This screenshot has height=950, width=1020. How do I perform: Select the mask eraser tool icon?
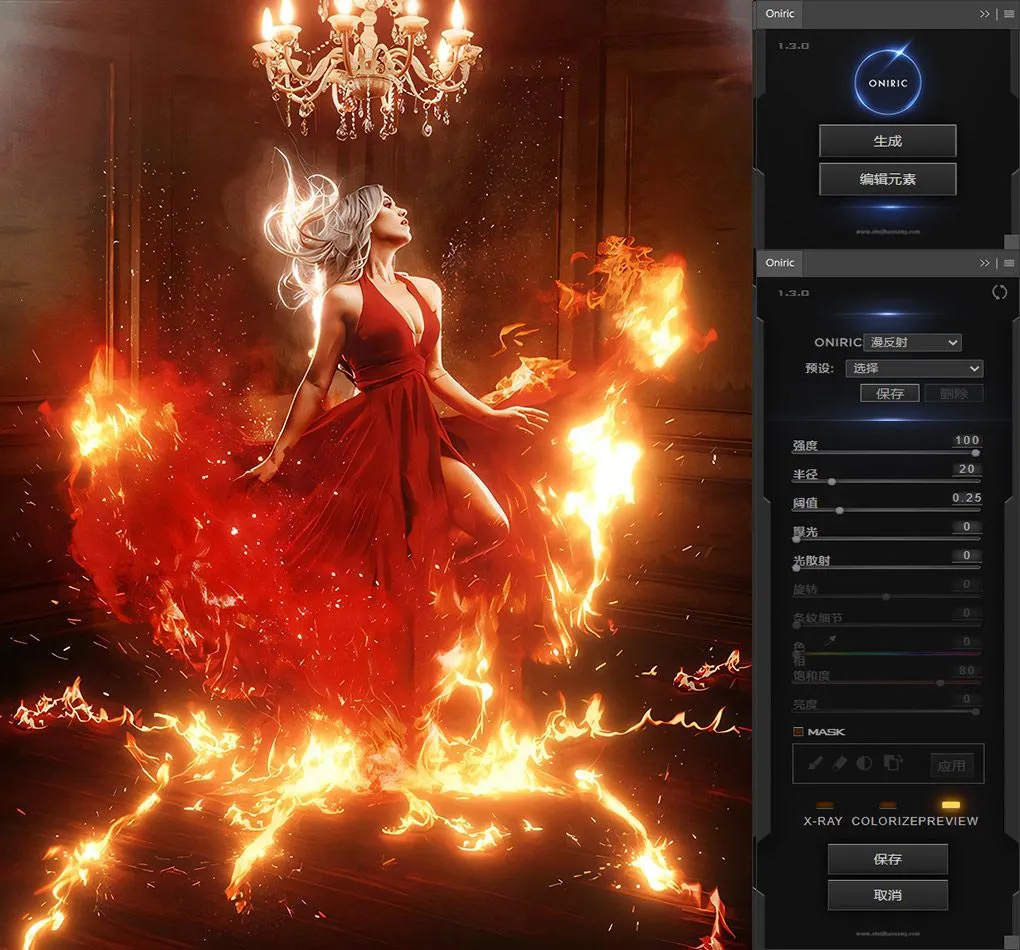click(x=839, y=763)
